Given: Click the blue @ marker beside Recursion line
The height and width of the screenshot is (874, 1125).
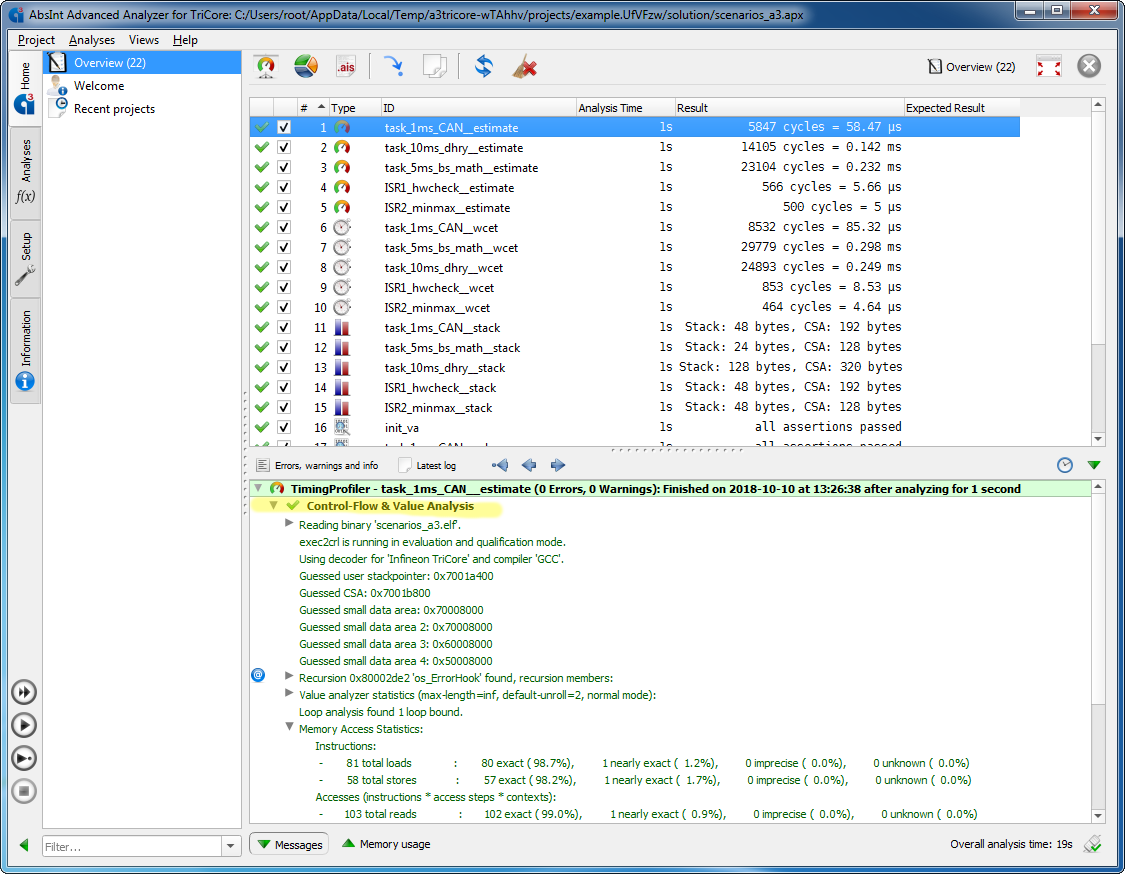Looking at the screenshot, I should click(258, 675).
